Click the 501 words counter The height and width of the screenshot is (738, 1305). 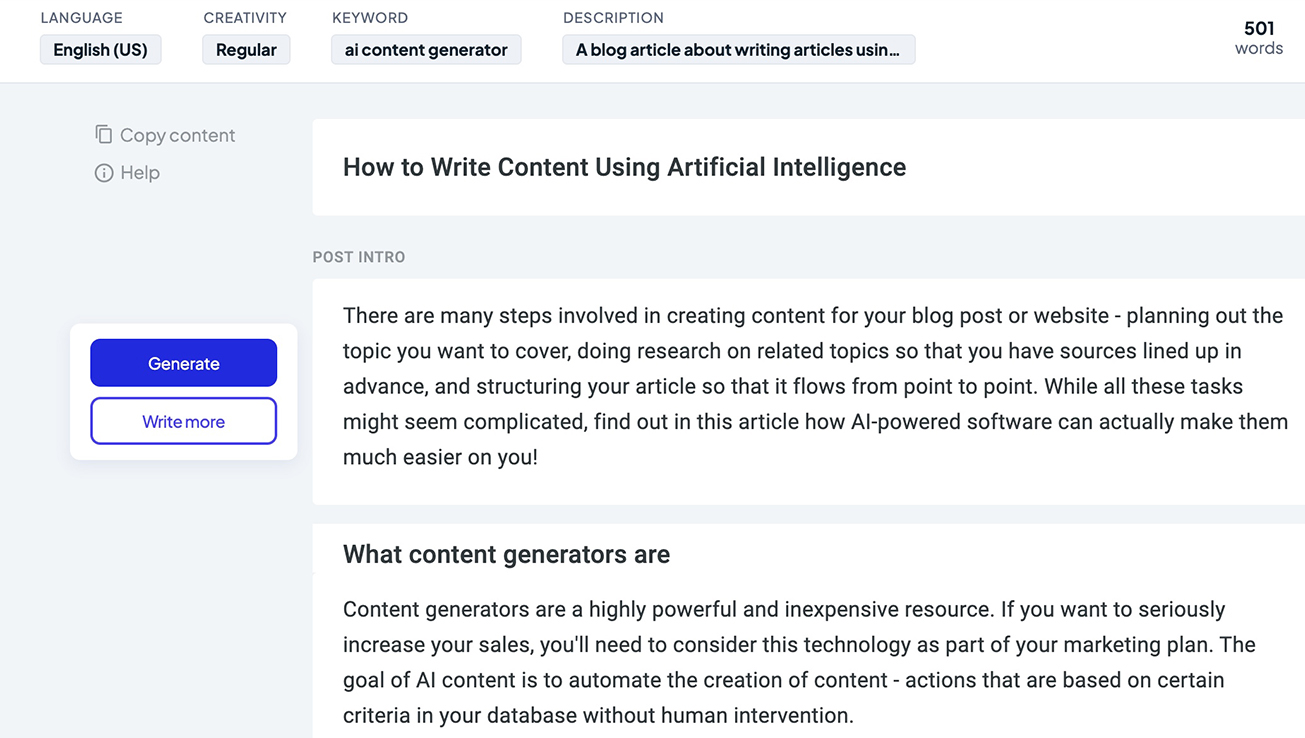point(1258,38)
